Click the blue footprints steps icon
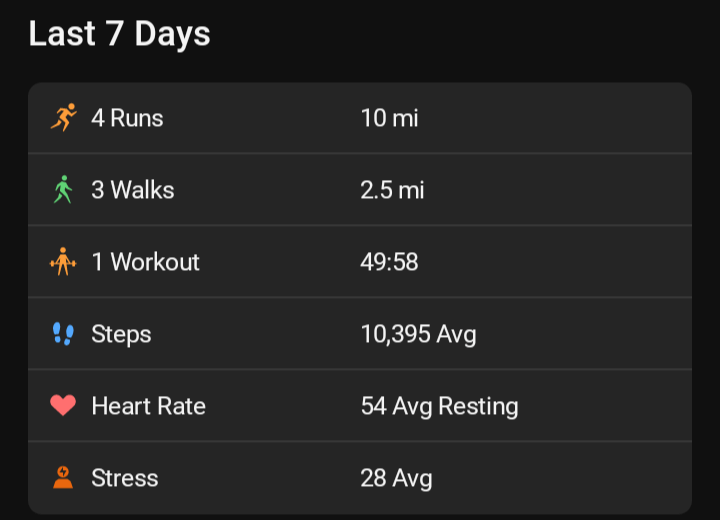720x520 pixels. (x=63, y=334)
